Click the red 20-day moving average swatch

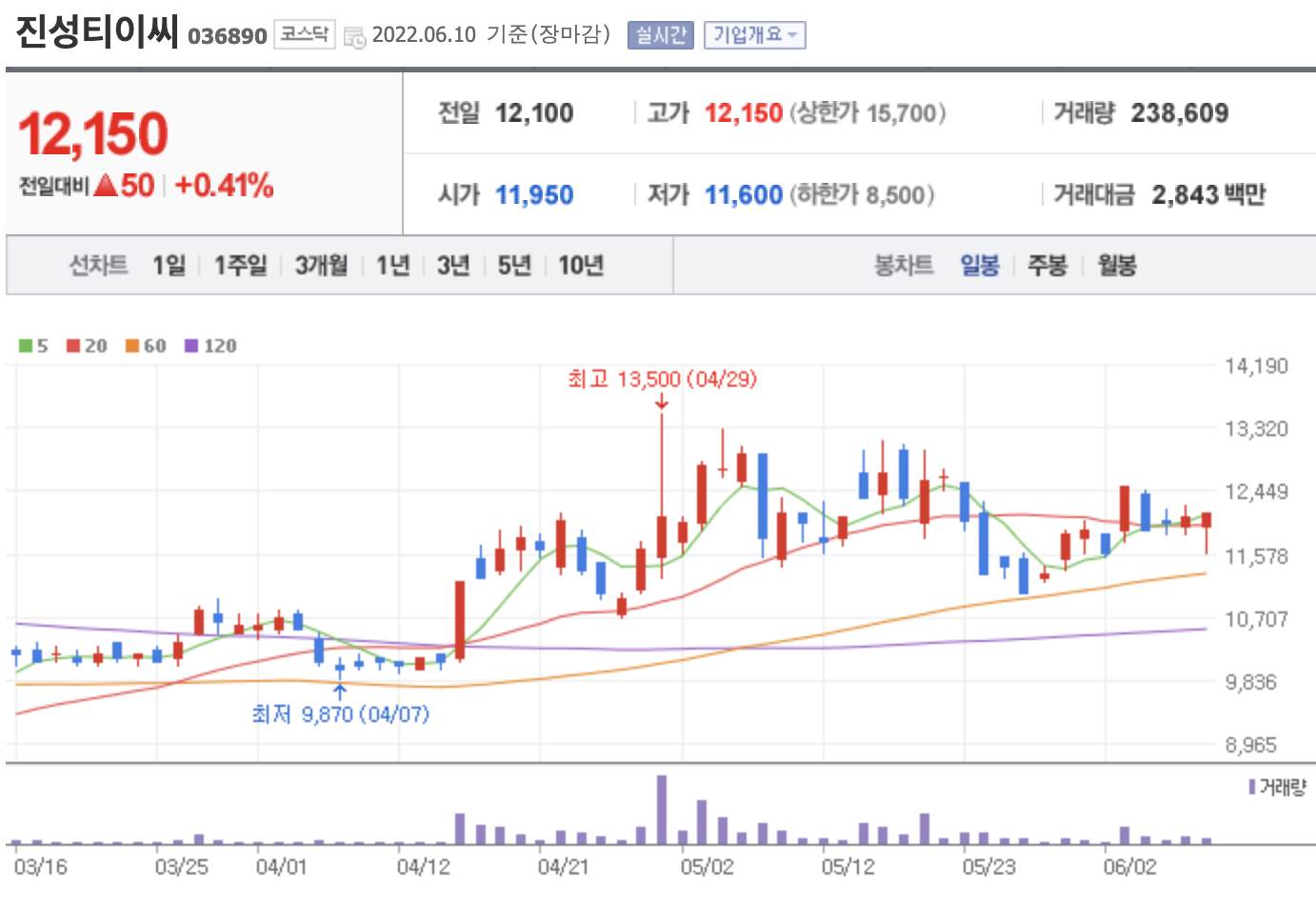[73, 346]
